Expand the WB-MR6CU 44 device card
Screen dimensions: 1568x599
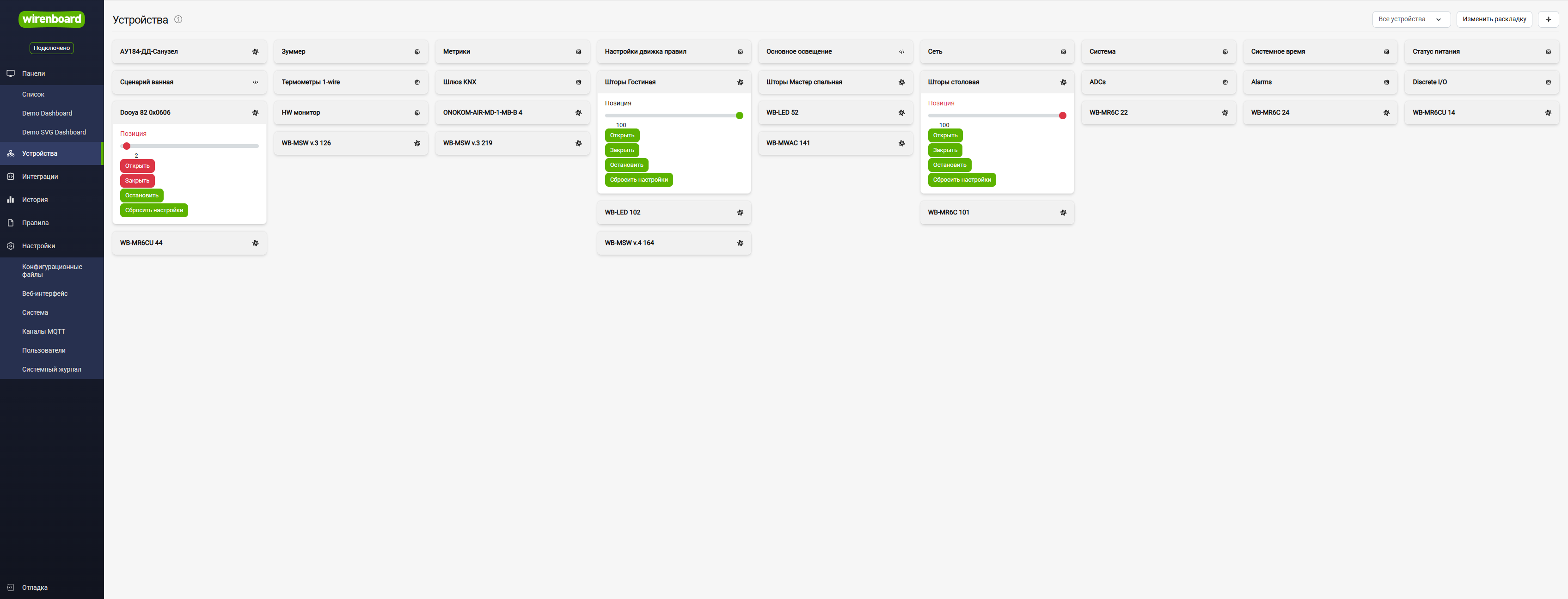click(190, 243)
